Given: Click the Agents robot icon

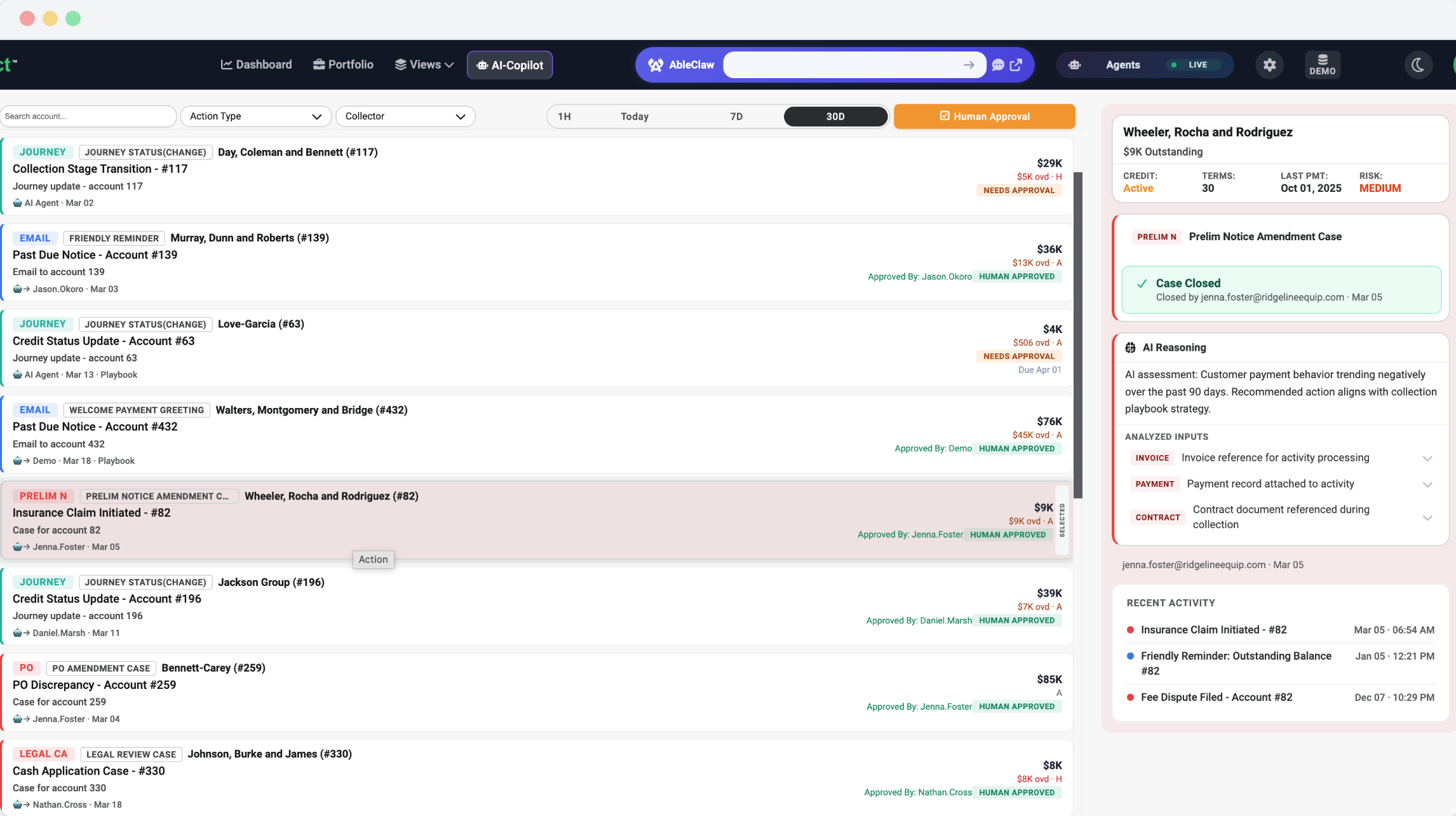Looking at the screenshot, I should click(x=1075, y=65).
